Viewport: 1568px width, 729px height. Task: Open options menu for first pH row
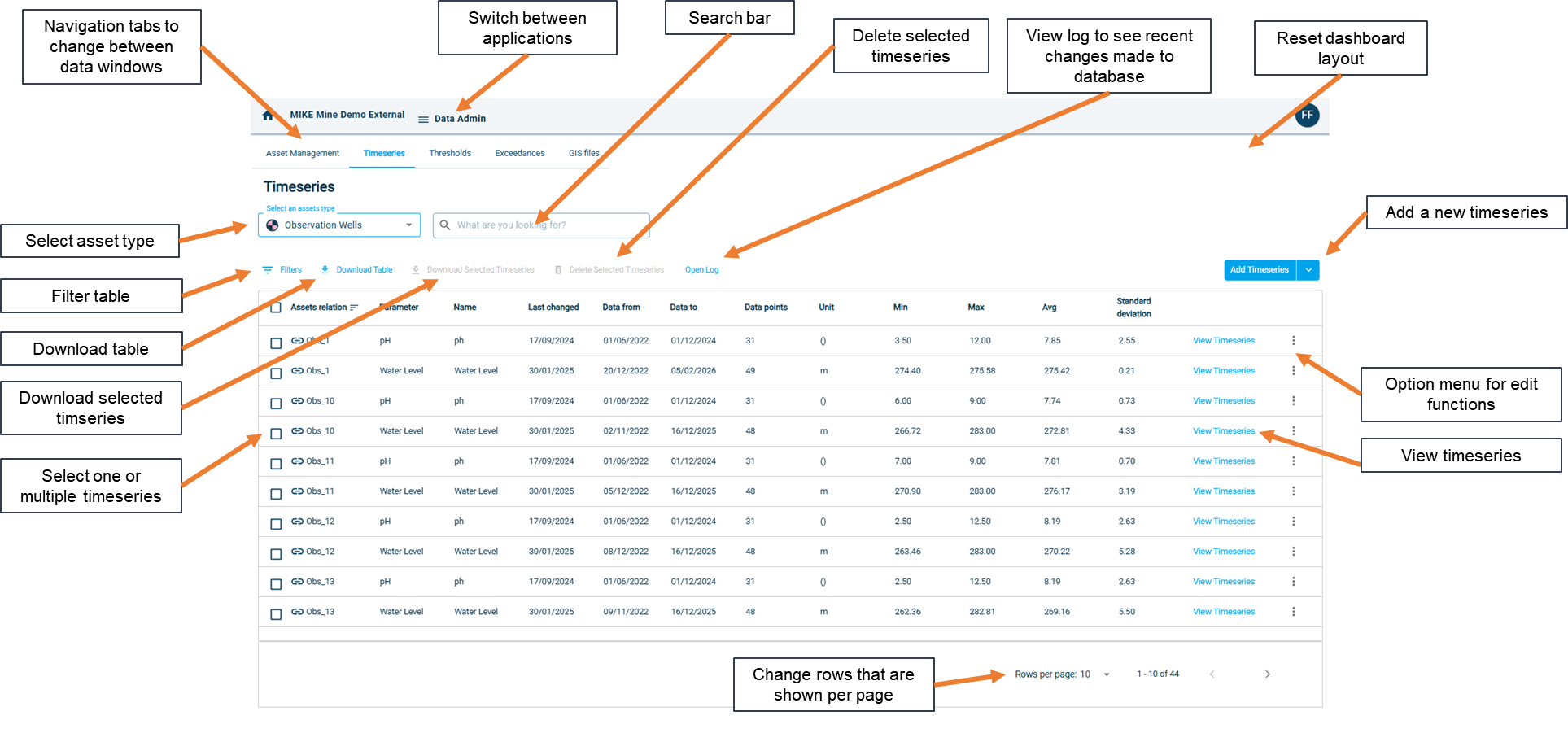(x=1293, y=341)
